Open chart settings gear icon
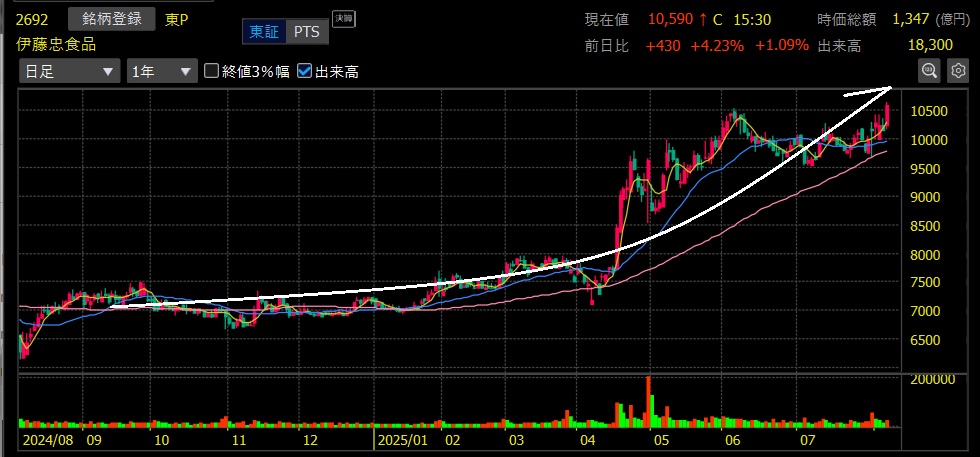 tap(958, 70)
